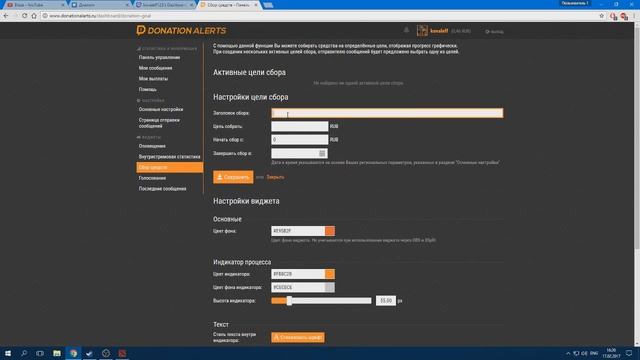The width and height of the screenshot is (640, 360).
Task: Click the logout link in header
Action: click(494, 31)
